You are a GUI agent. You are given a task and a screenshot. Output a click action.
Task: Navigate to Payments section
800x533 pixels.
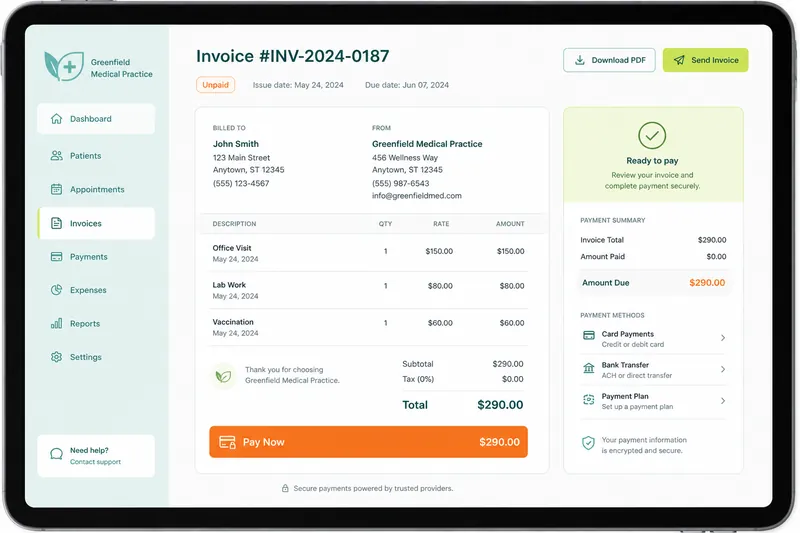click(96, 257)
